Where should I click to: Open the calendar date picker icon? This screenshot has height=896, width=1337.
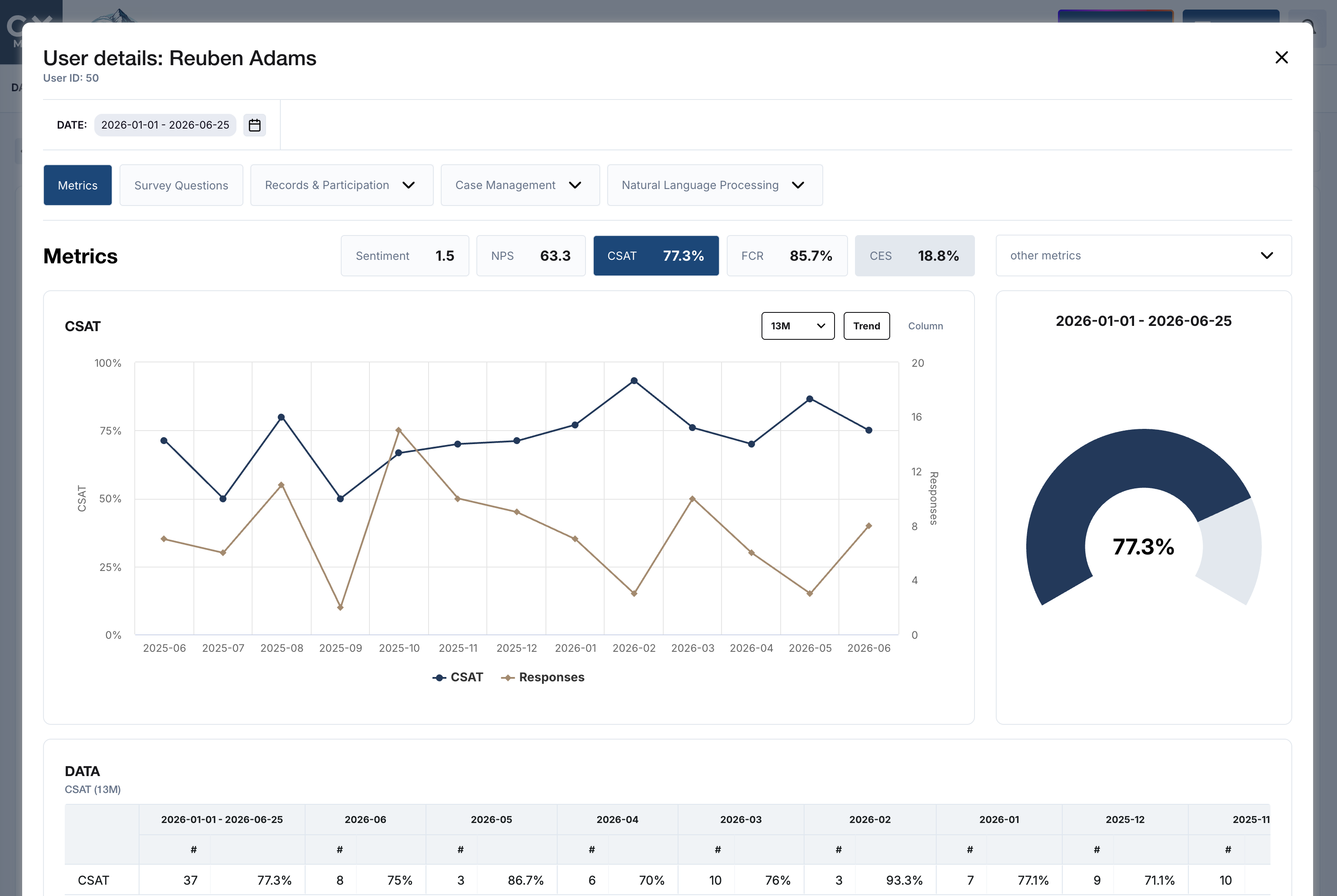[x=254, y=125]
